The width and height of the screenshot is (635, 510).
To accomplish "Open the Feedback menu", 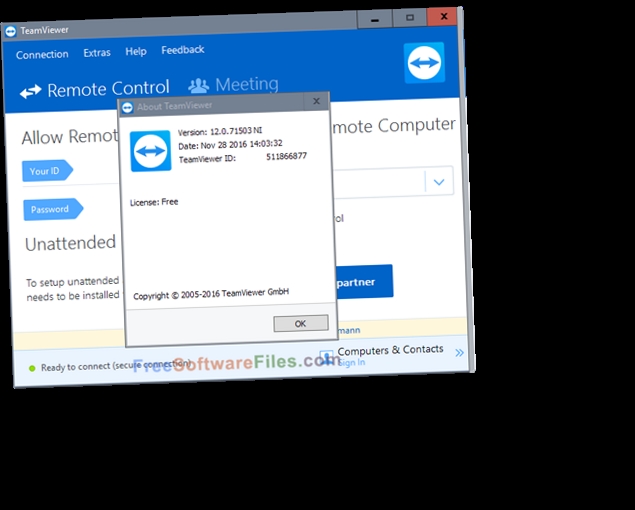I will [x=183, y=50].
